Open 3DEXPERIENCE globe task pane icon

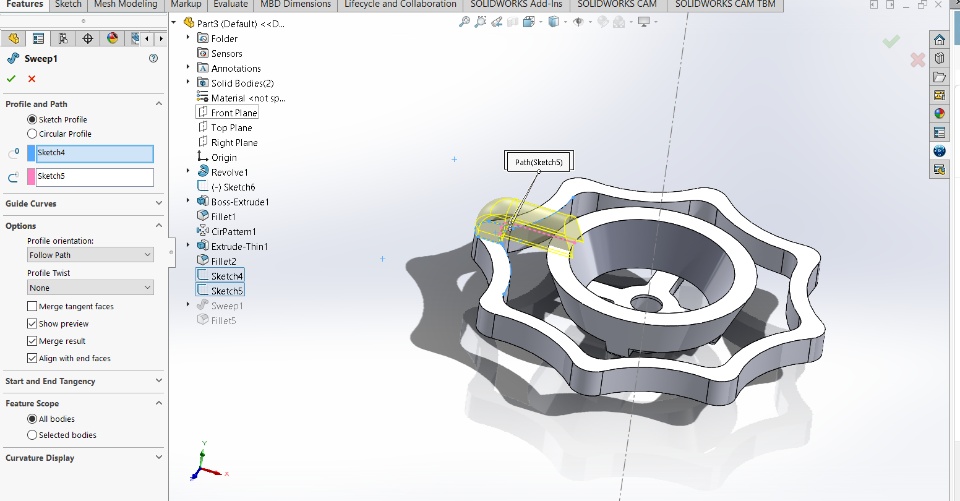click(939, 151)
